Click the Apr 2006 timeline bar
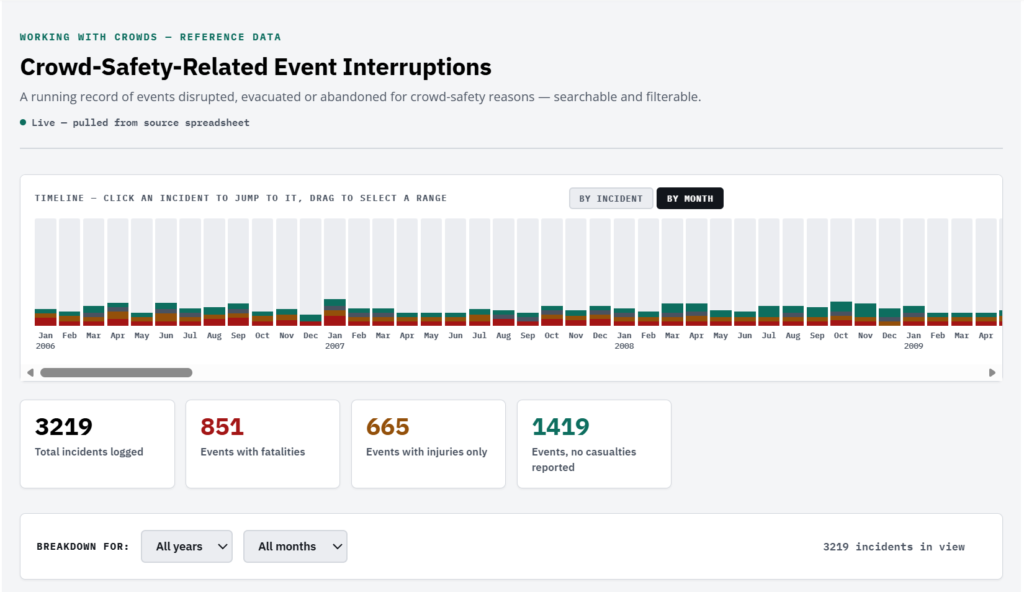The width and height of the screenshot is (1024, 592). tap(118, 272)
